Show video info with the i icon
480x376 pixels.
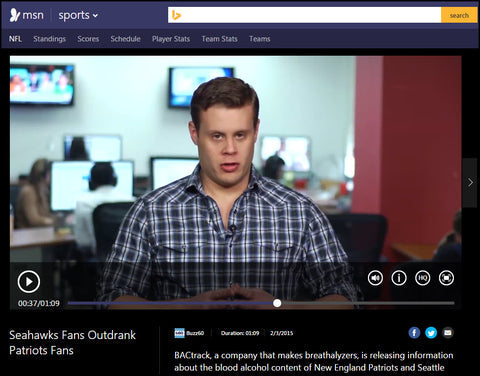click(399, 278)
